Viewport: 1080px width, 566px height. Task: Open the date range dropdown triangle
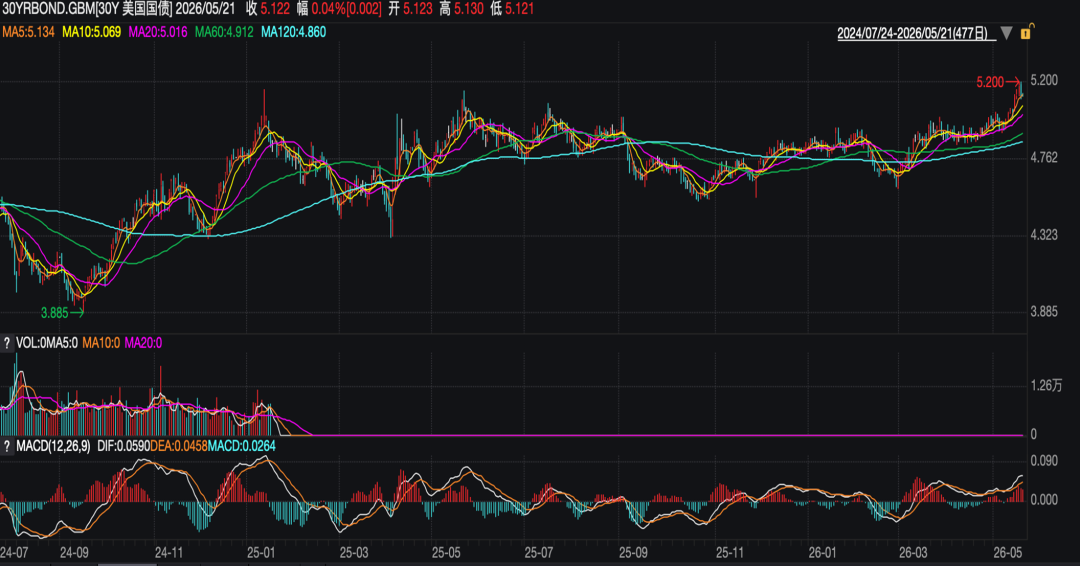(1006, 32)
